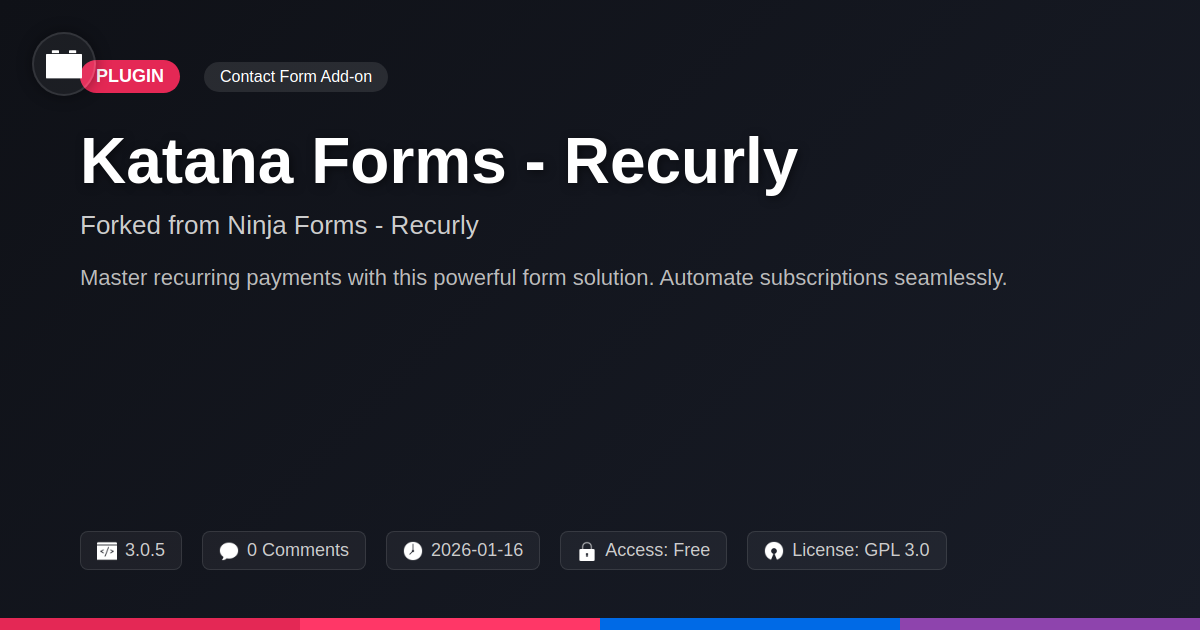
Task: Click the Katana Forms - Recurly title
Action: (438, 160)
